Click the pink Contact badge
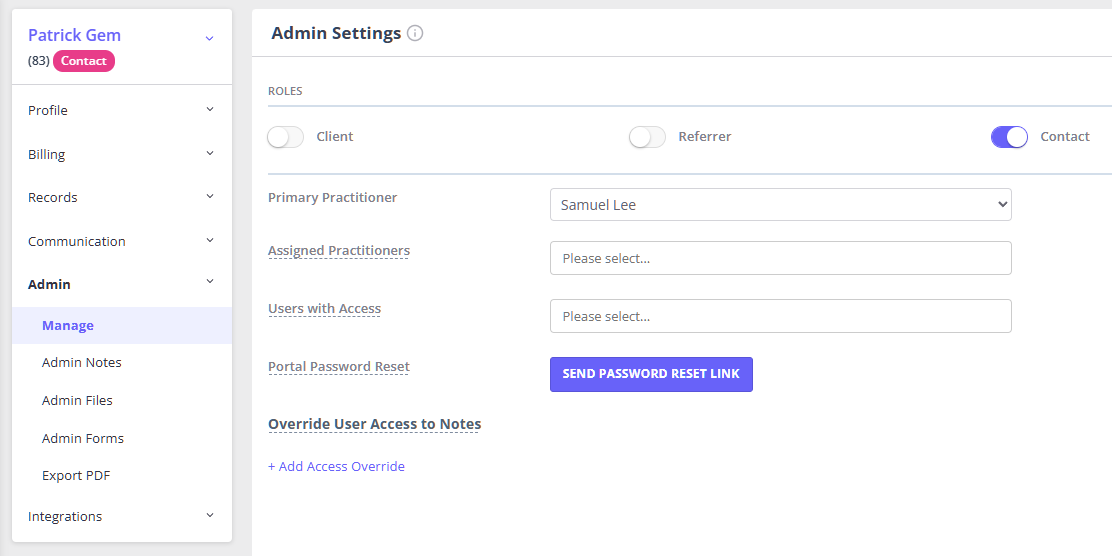 (84, 61)
